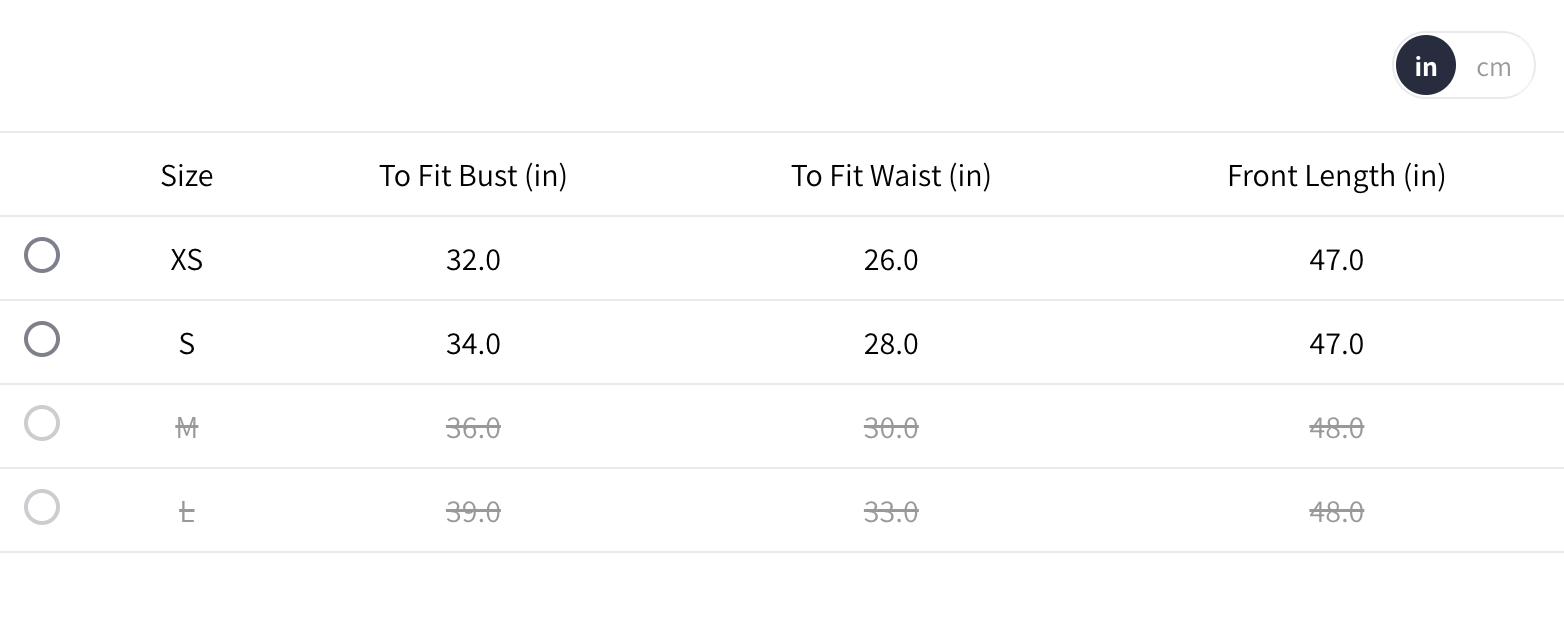Click the disabled L size radio button
This screenshot has height=632, width=1564.
[42, 508]
